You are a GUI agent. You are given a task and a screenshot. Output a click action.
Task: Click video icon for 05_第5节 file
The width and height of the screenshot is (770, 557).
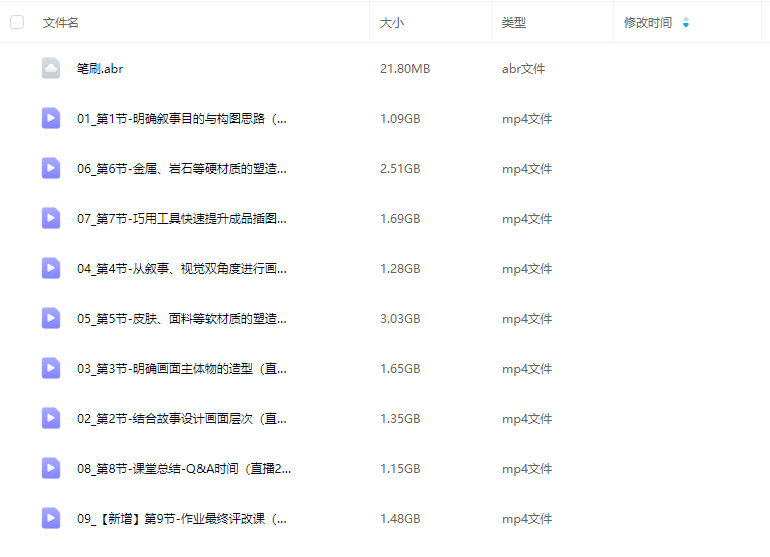(x=51, y=318)
